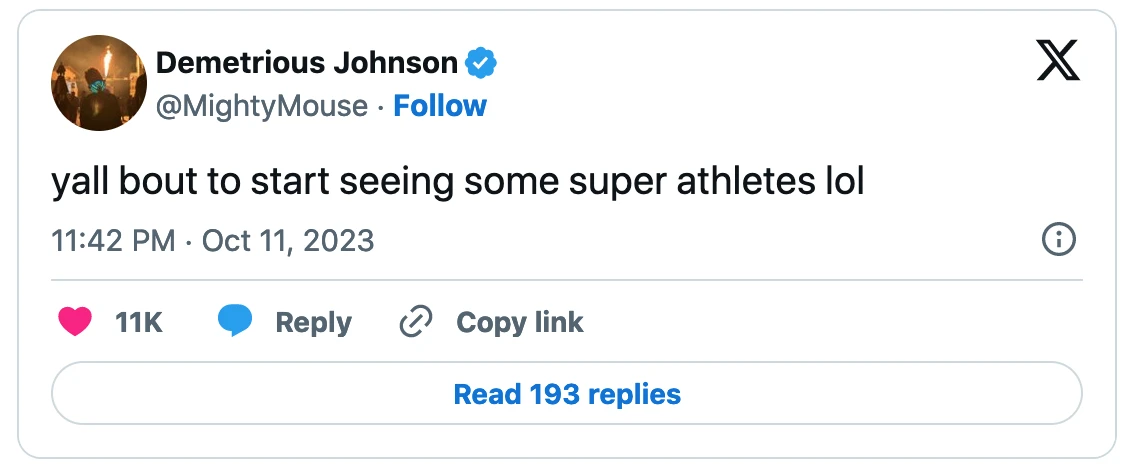Click the blue verified badge
Image resolution: width=1134 pixels, height=474 pixels.
pyautogui.click(x=482, y=63)
